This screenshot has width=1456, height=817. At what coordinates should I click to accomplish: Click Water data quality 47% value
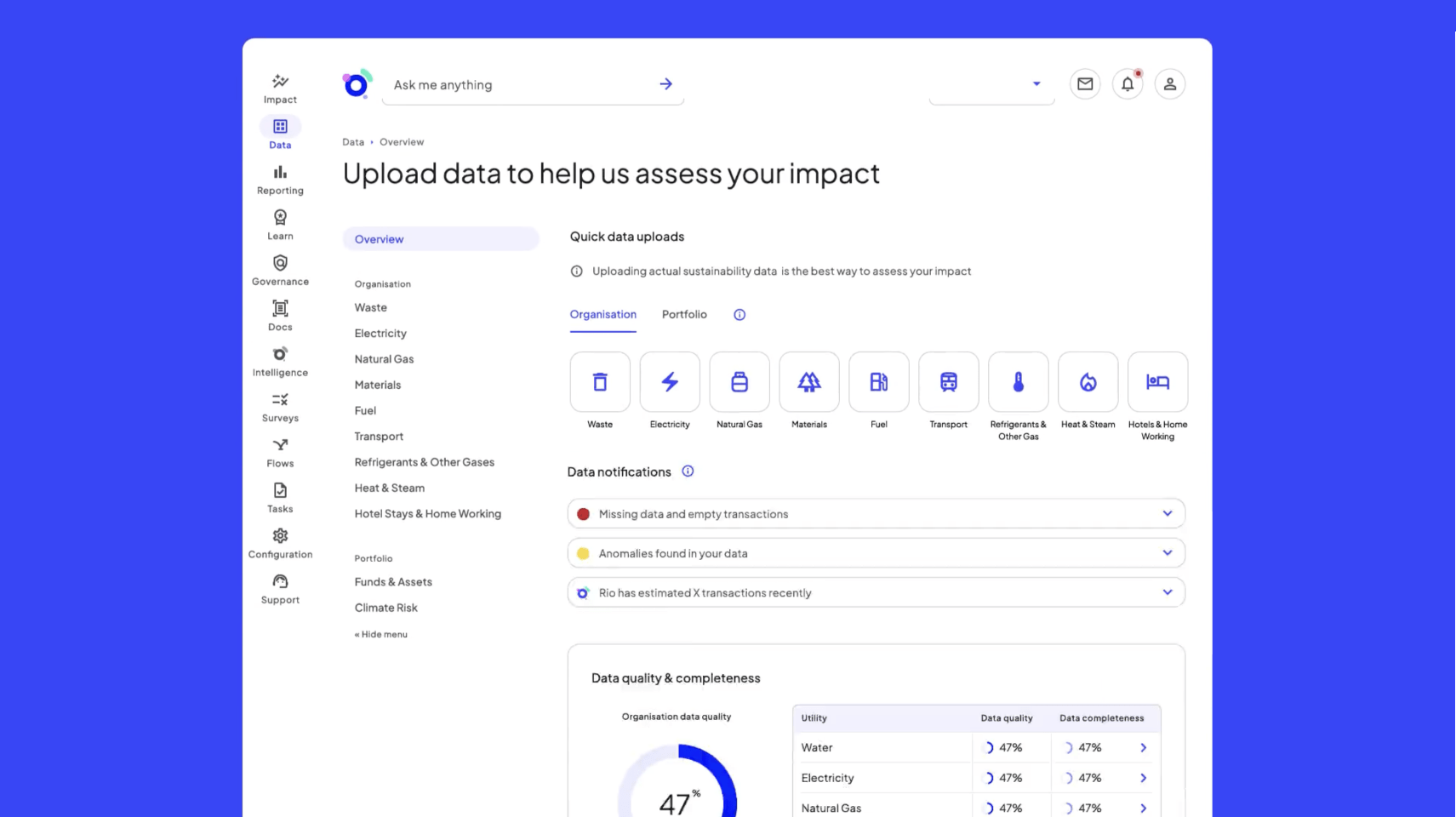click(x=1011, y=748)
